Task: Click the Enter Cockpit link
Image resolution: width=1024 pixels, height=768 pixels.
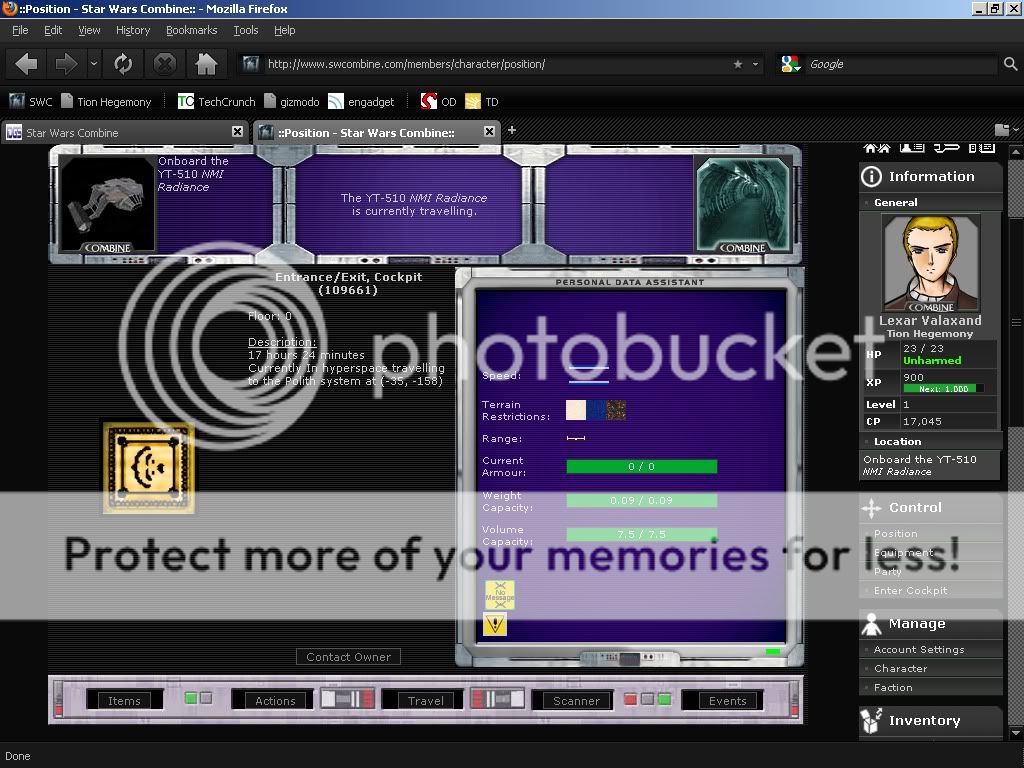Action: 910,590
